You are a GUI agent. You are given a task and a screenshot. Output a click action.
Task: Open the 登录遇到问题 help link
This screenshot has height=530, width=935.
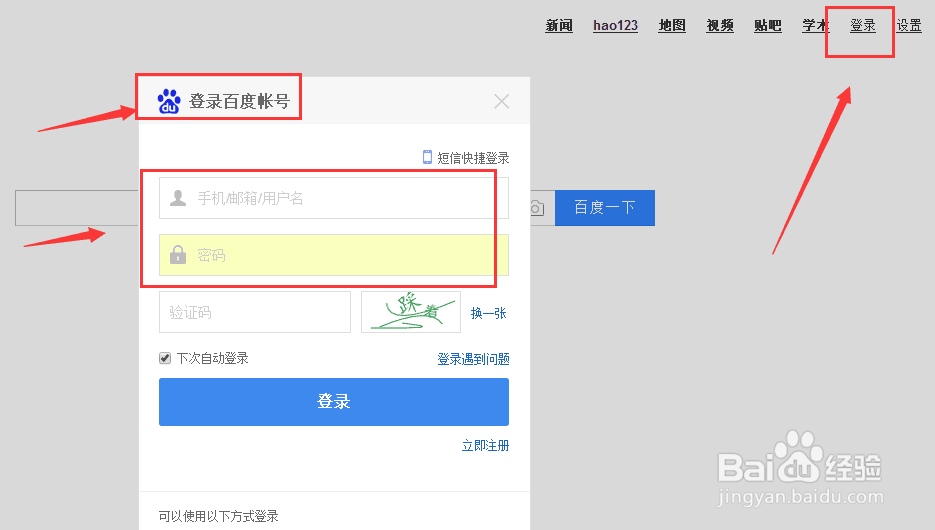click(473, 359)
